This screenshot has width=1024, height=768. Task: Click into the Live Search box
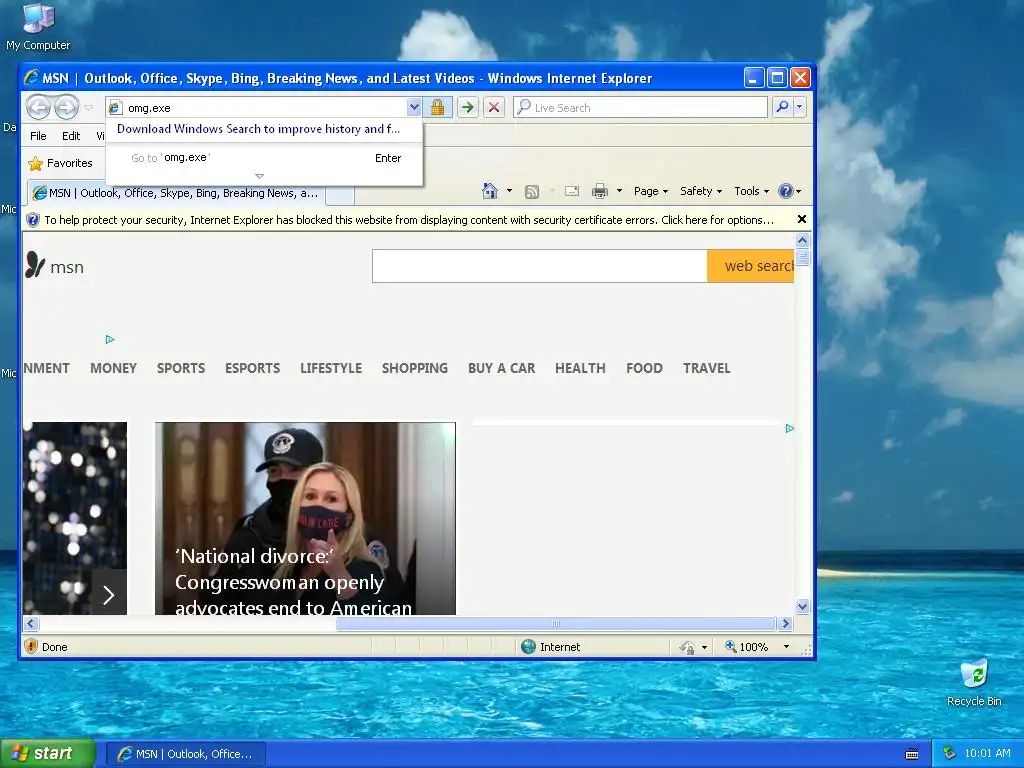(x=640, y=108)
